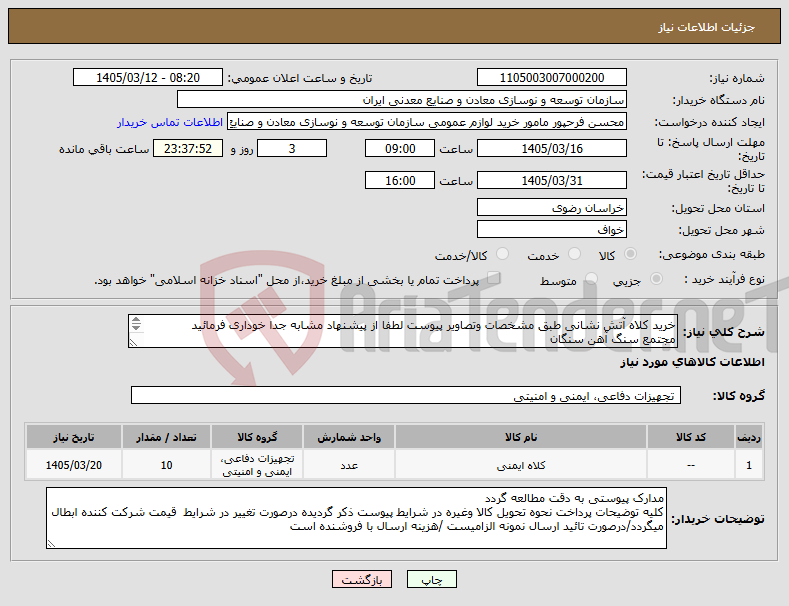Click scroll down arrow in description box

point(136,327)
